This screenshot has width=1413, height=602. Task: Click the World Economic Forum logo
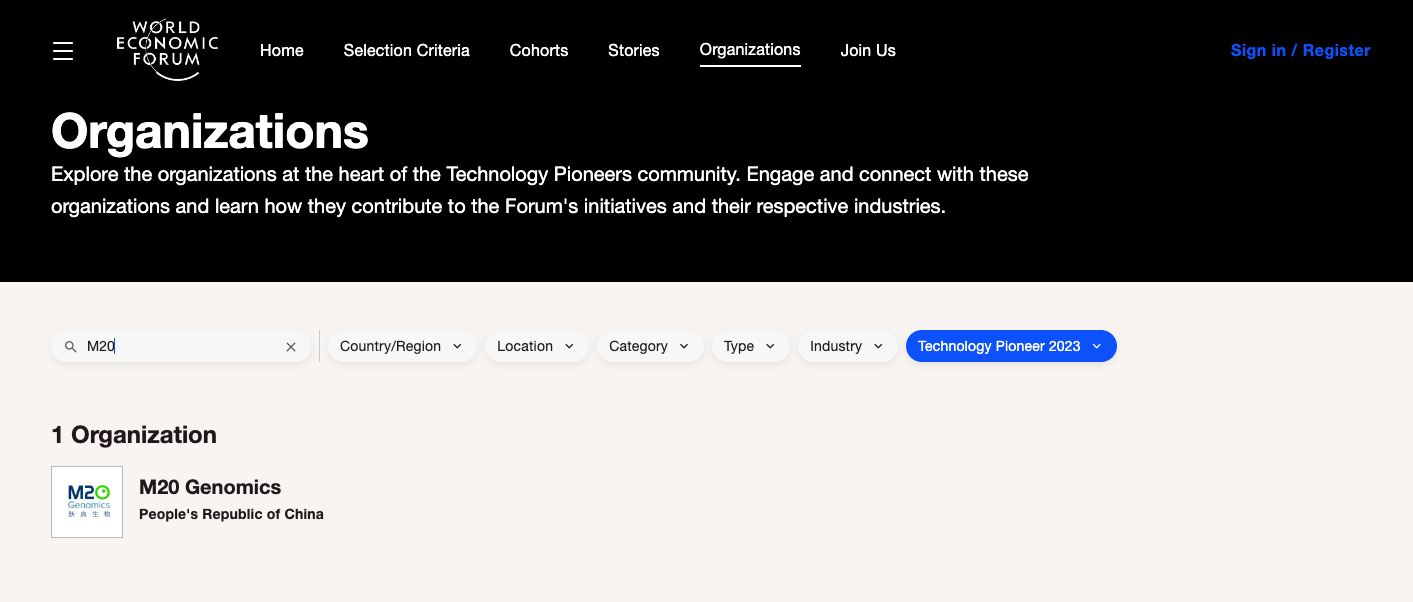[166, 50]
